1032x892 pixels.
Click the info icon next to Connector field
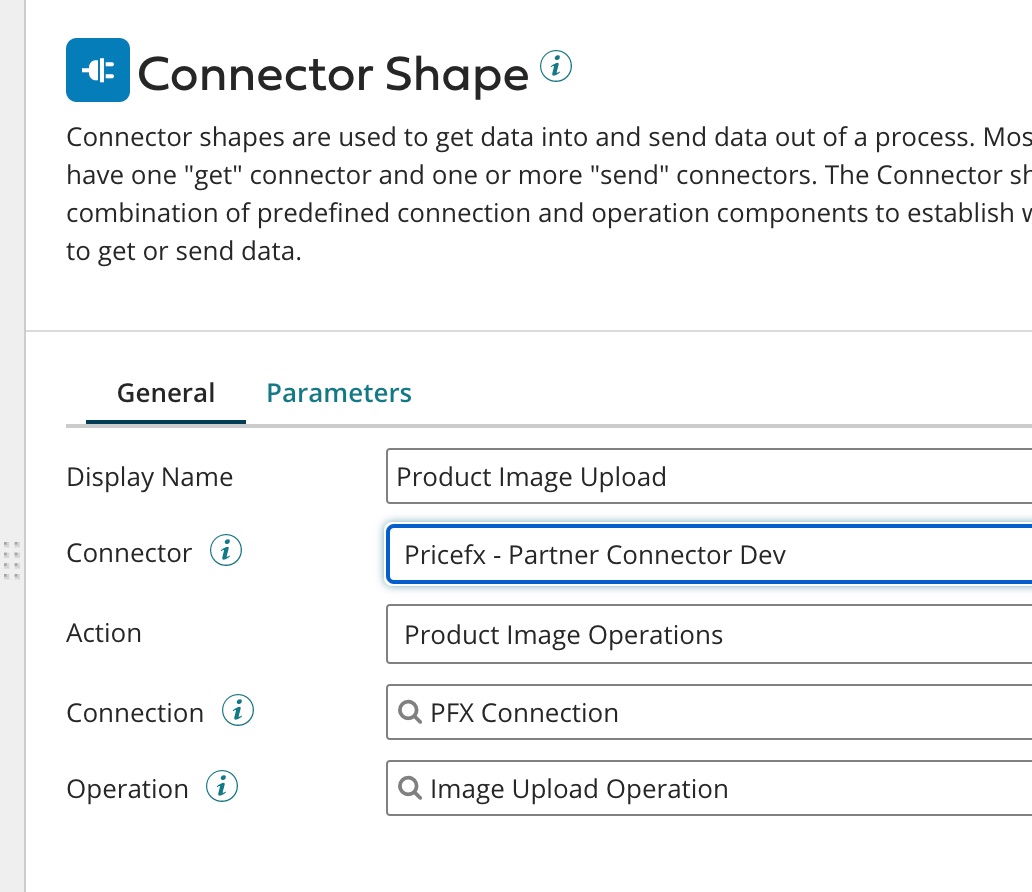[x=224, y=549]
